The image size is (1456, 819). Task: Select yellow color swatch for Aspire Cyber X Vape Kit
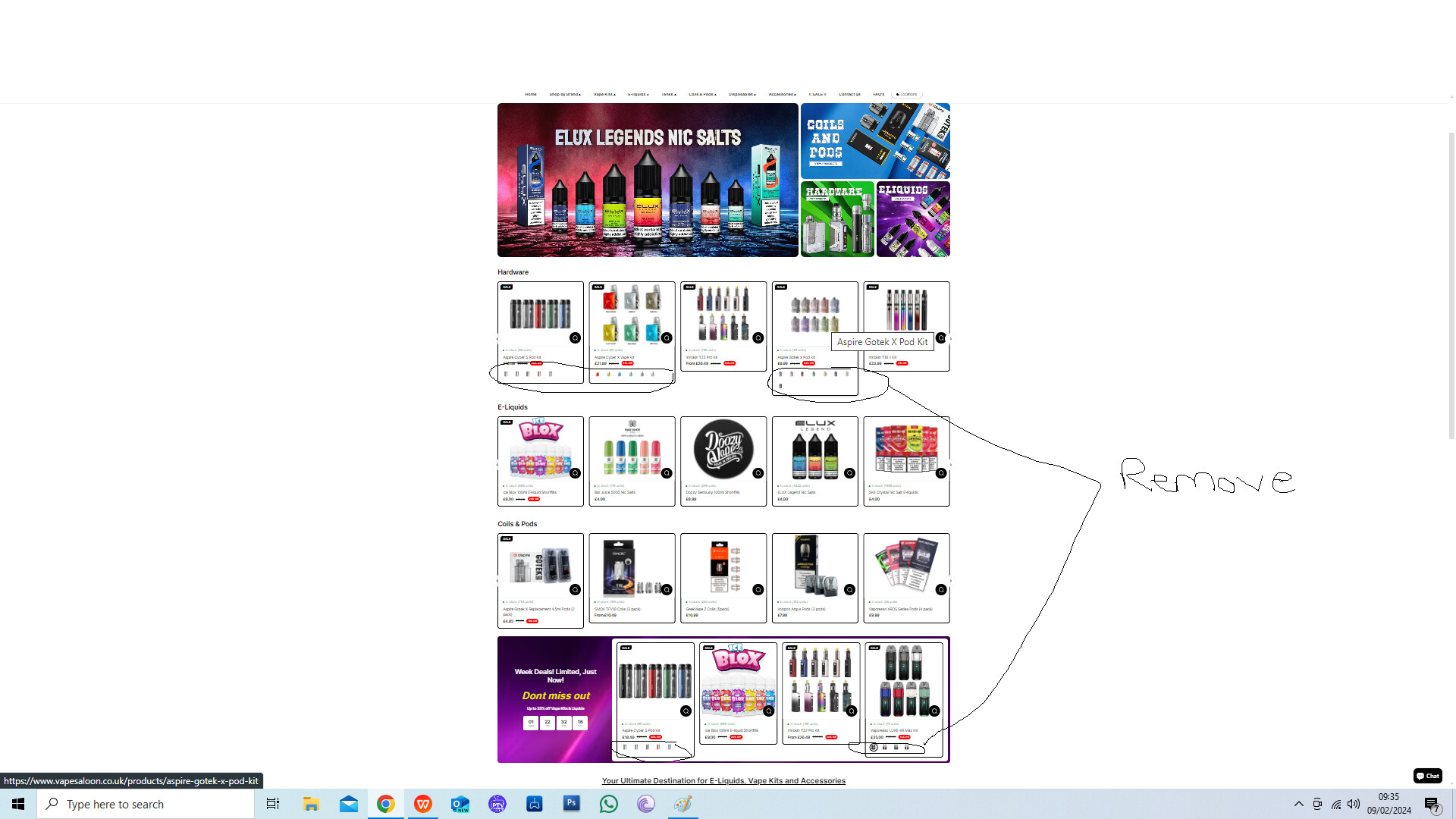point(608,374)
